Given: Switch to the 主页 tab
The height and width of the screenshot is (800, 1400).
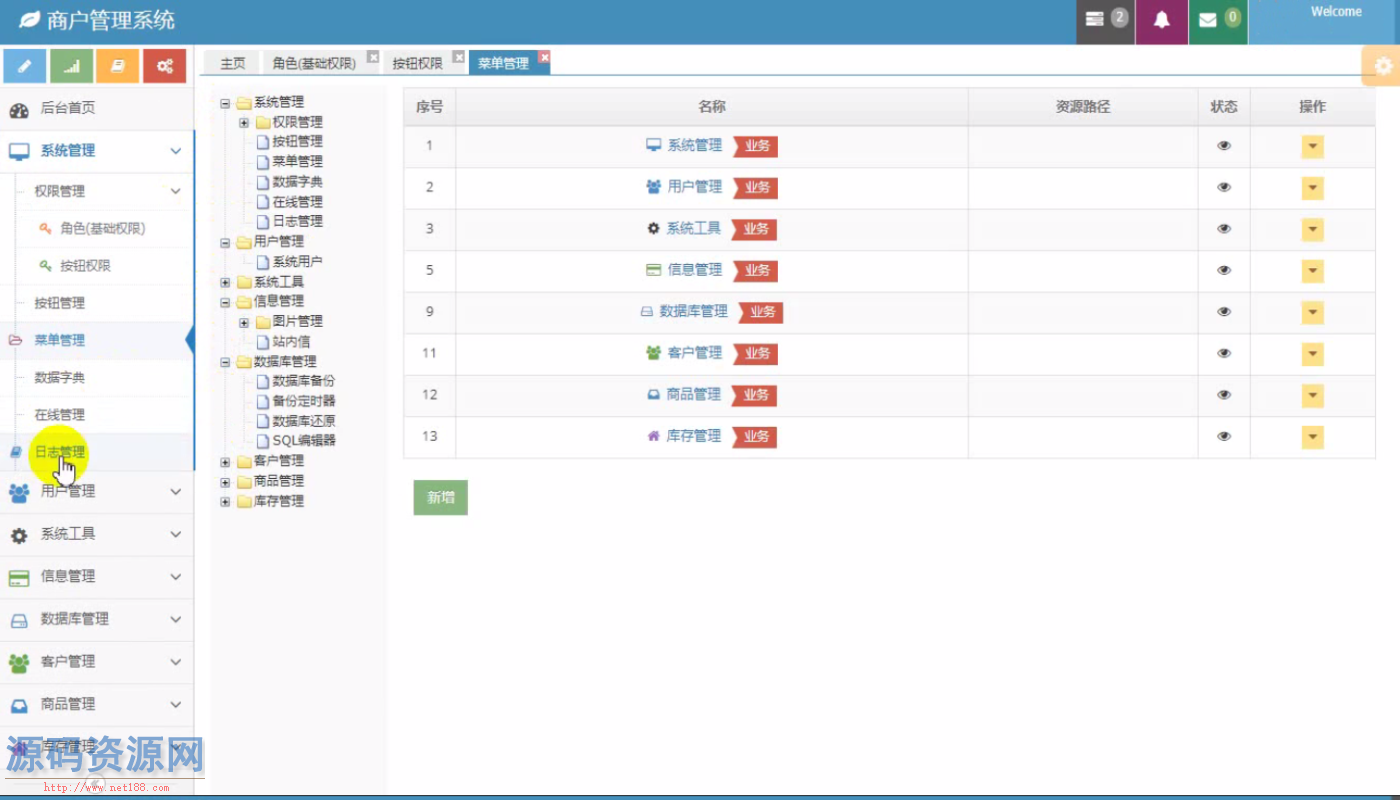Looking at the screenshot, I should pyautogui.click(x=232, y=63).
